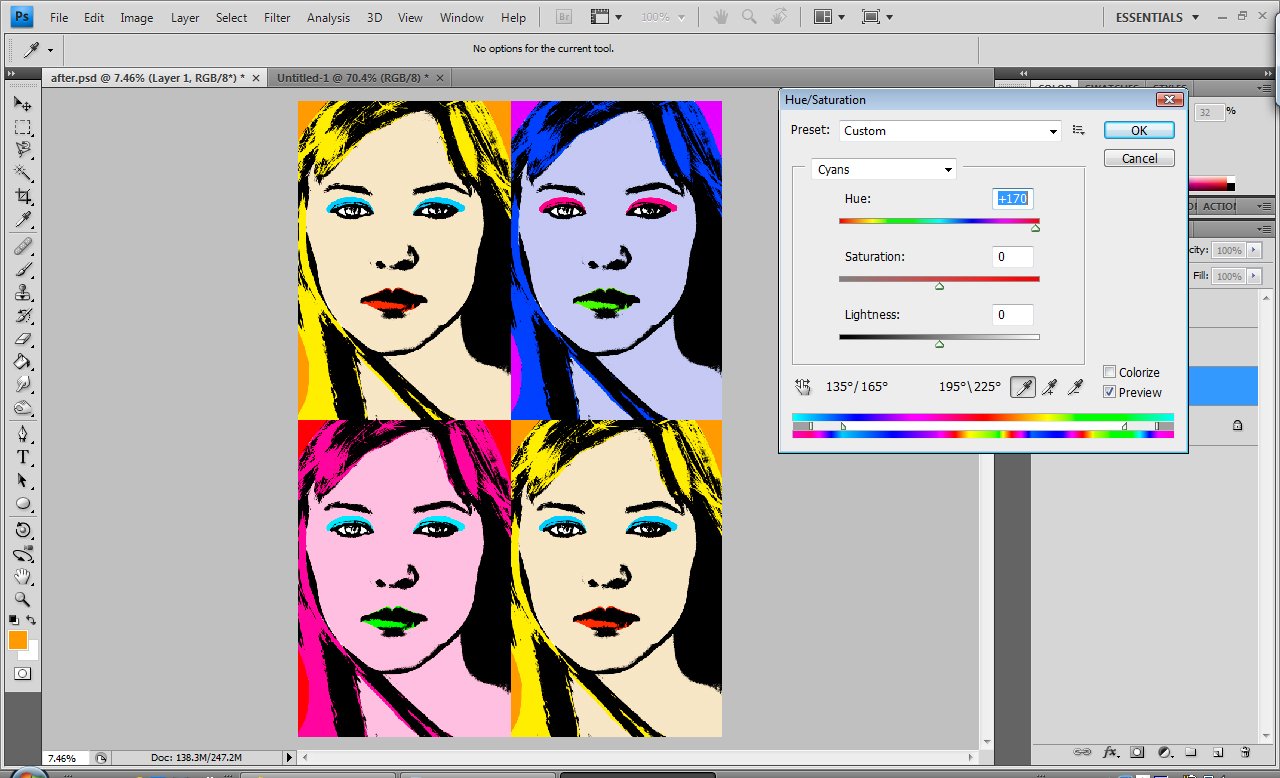Open the Filter menu
The width and height of the screenshot is (1280, 778).
(277, 18)
